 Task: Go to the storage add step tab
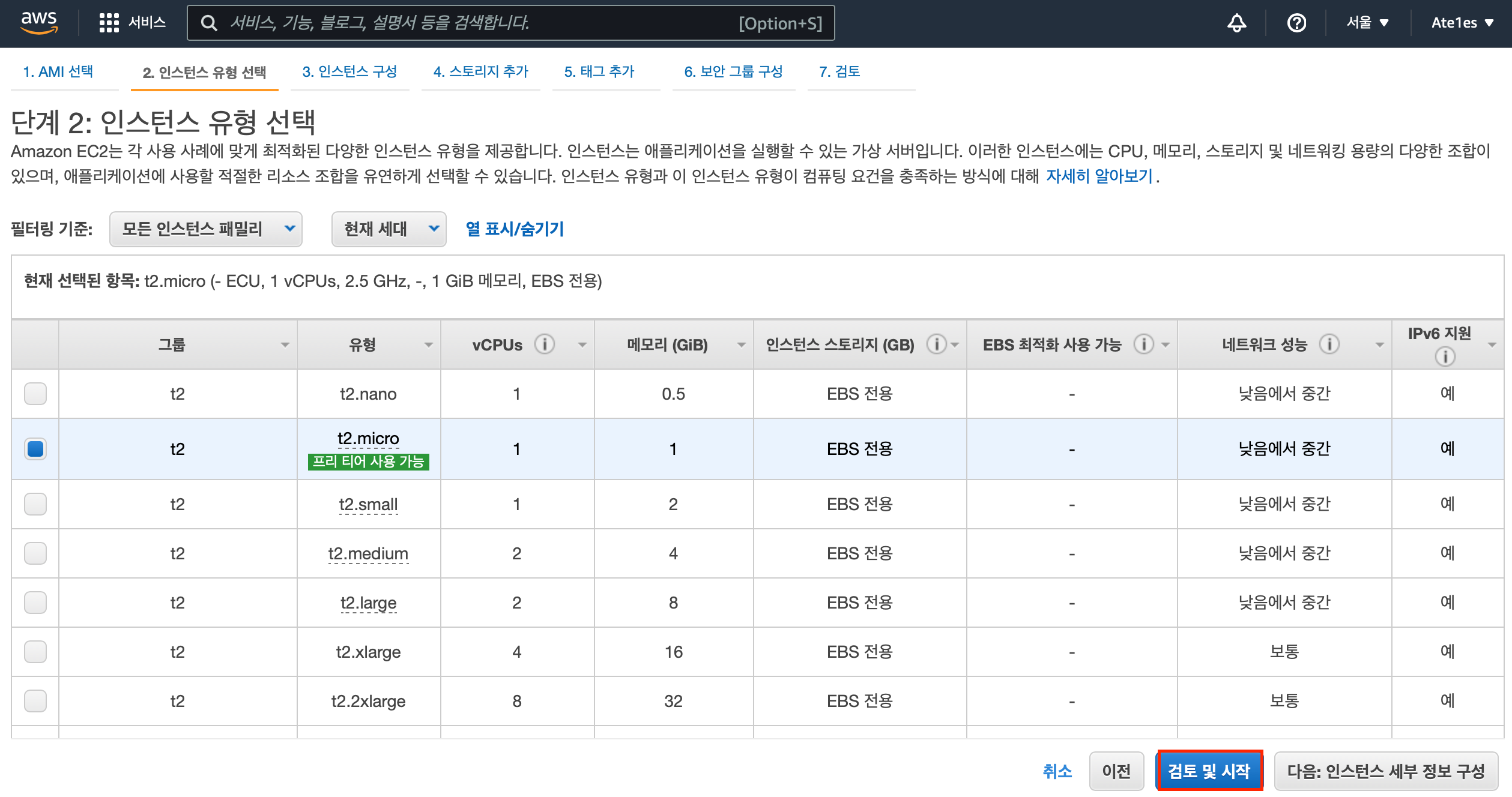point(480,71)
